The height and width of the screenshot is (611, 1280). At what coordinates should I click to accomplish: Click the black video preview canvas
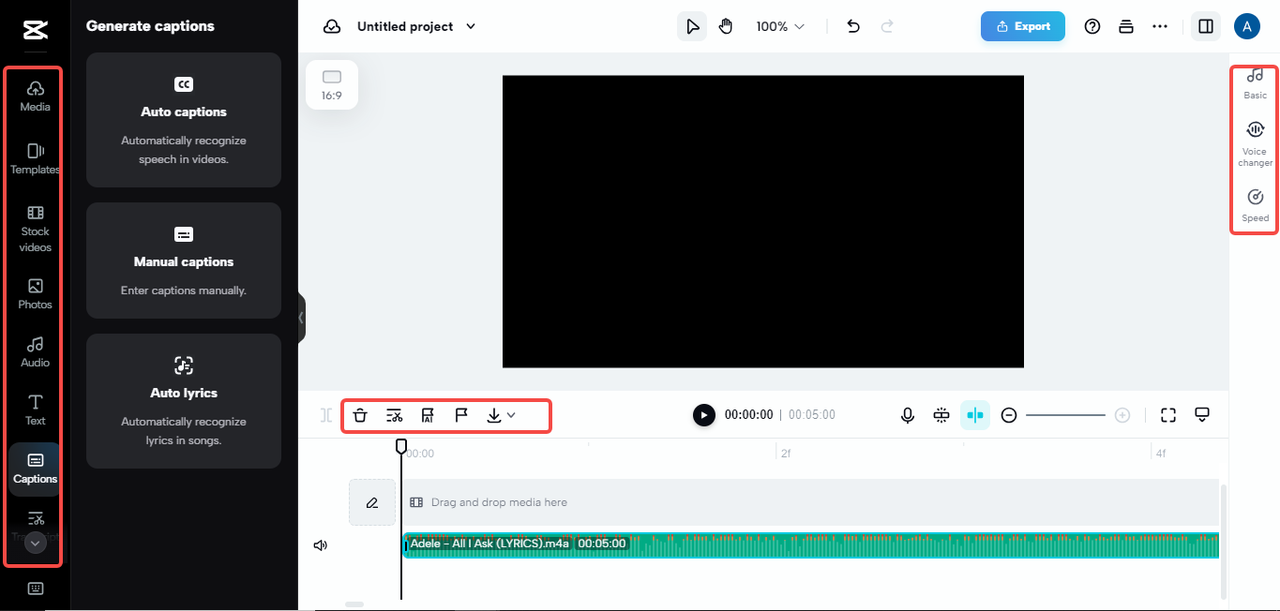pyautogui.click(x=763, y=221)
